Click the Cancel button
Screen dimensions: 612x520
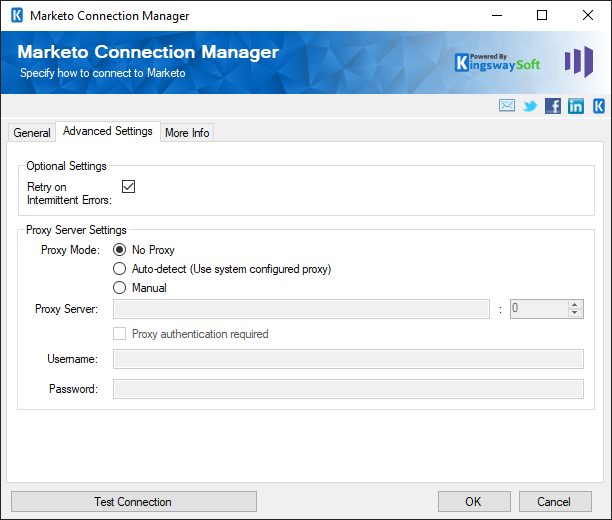[x=555, y=502]
